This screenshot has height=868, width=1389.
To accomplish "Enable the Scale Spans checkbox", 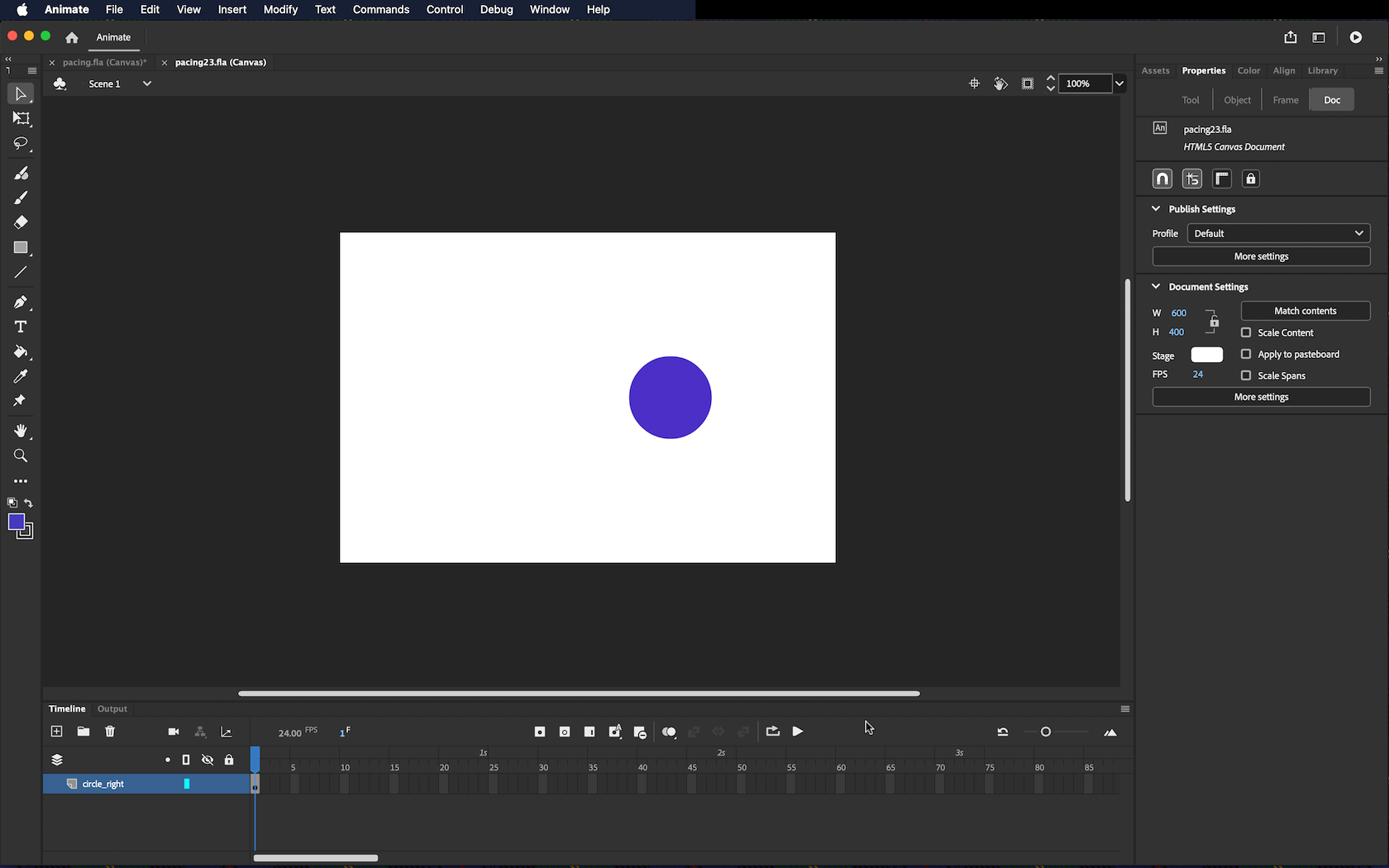I will [1246, 375].
